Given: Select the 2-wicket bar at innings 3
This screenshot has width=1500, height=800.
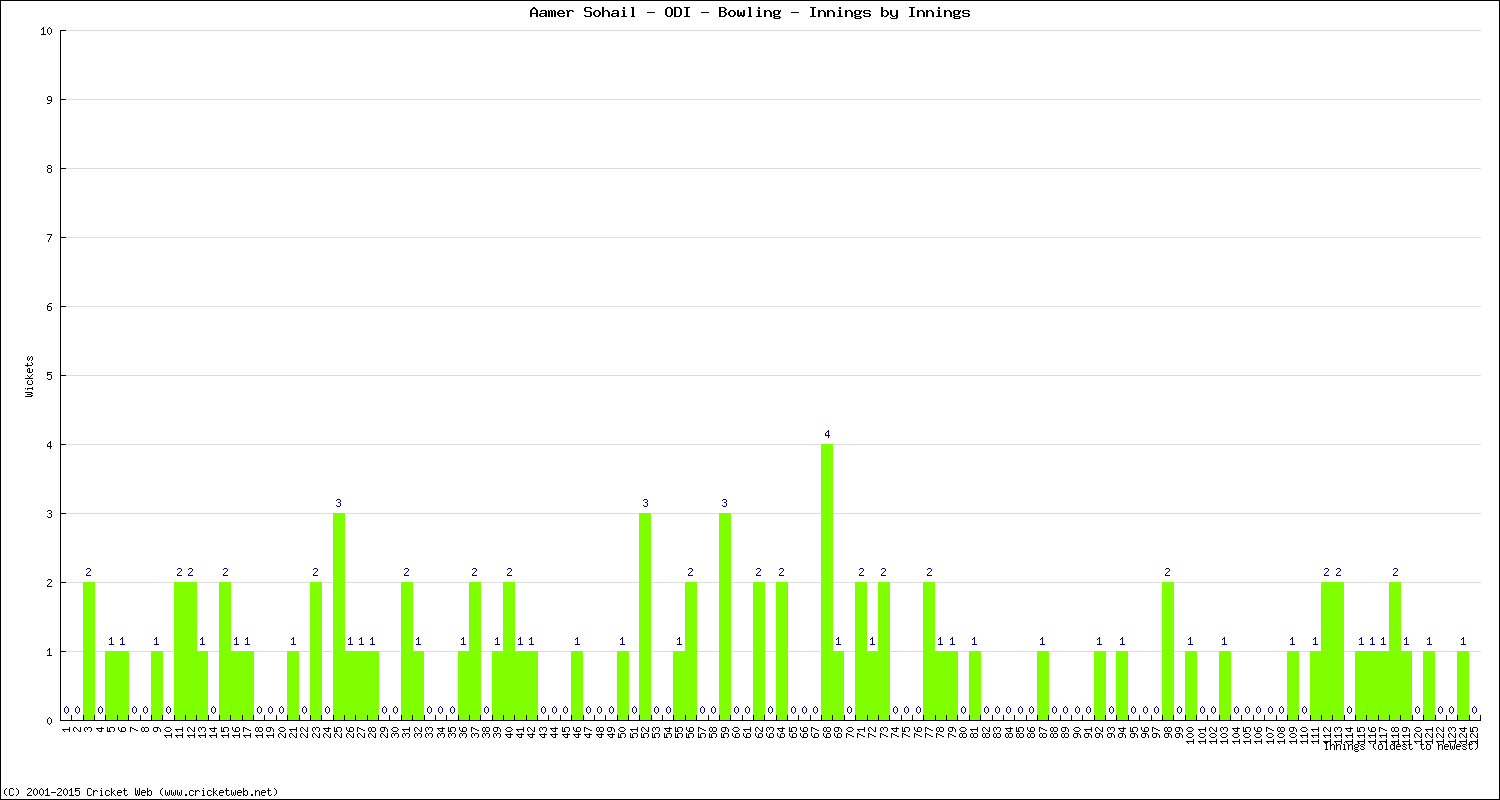Looking at the screenshot, I should 89,651.
